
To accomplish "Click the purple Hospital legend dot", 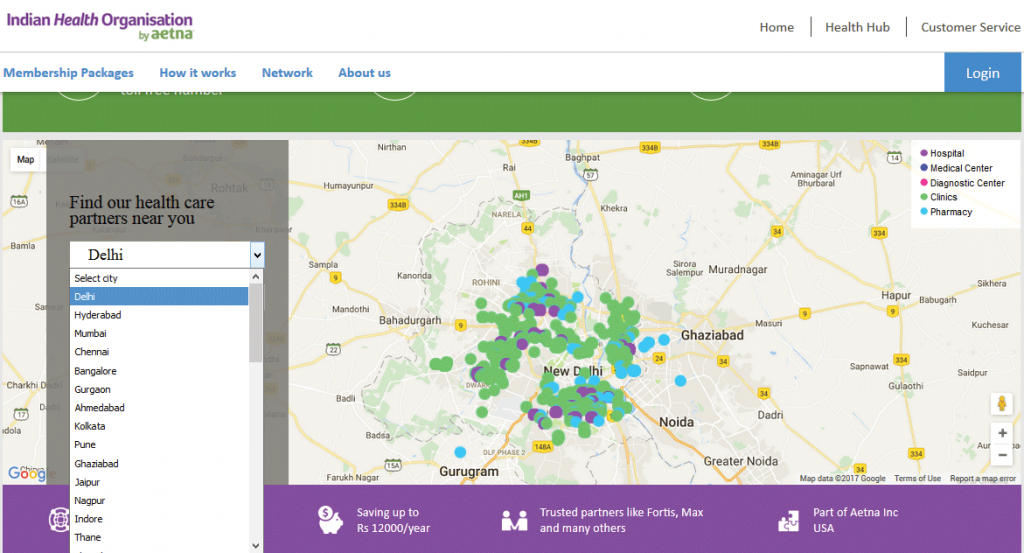I will point(923,153).
